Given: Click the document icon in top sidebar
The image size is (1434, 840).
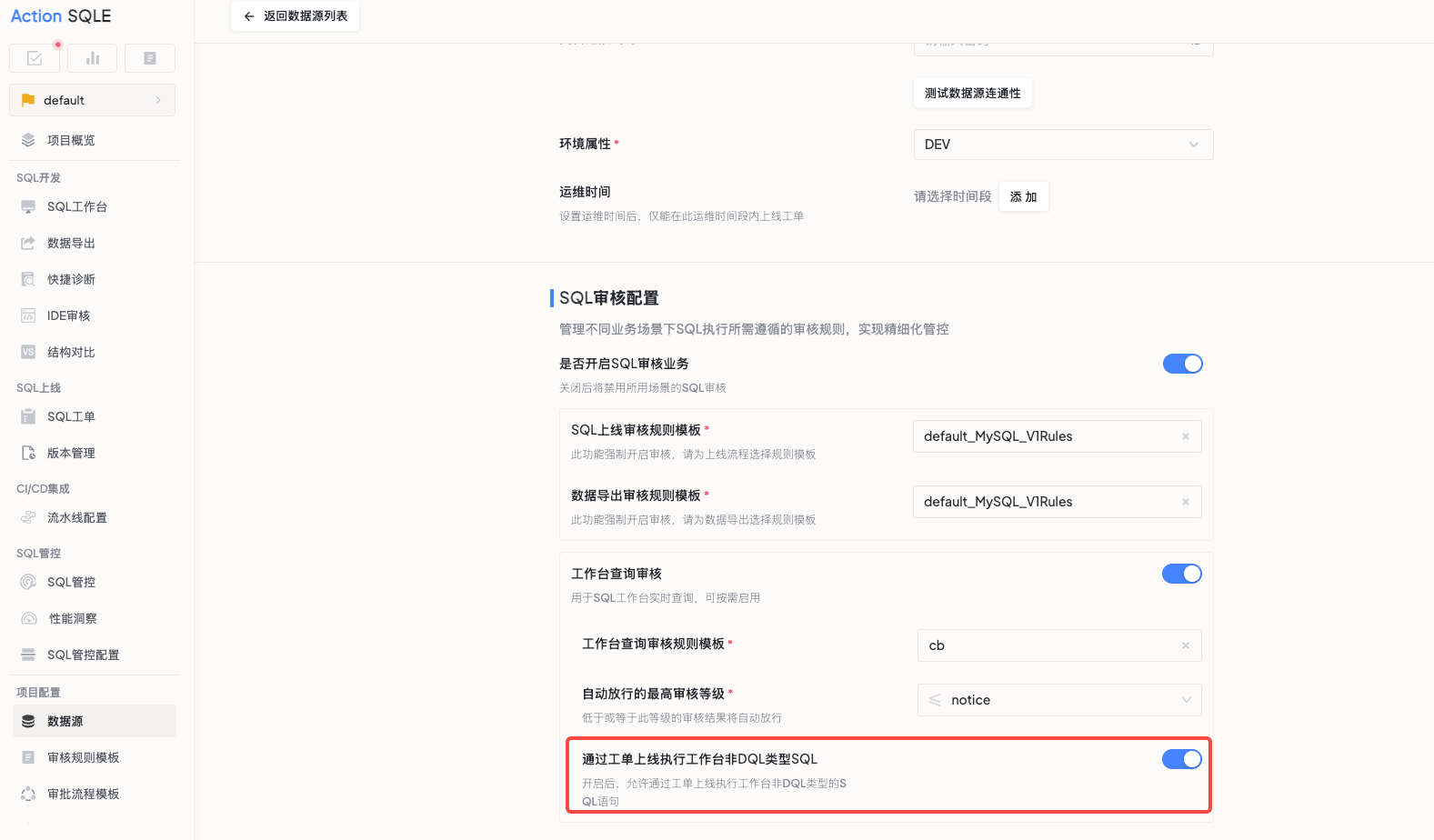Looking at the screenshot, I should coord(150,58).
